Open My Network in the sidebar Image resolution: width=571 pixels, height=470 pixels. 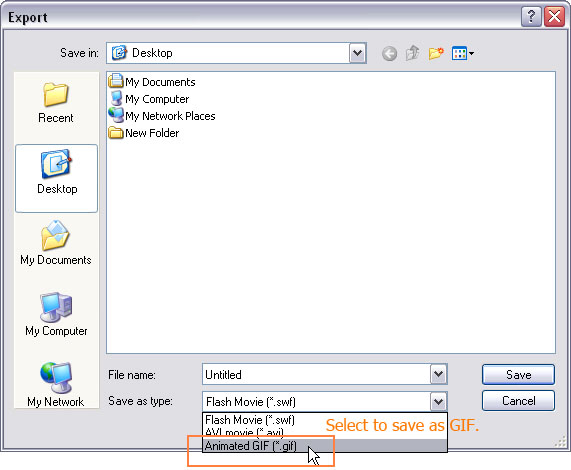56,384
